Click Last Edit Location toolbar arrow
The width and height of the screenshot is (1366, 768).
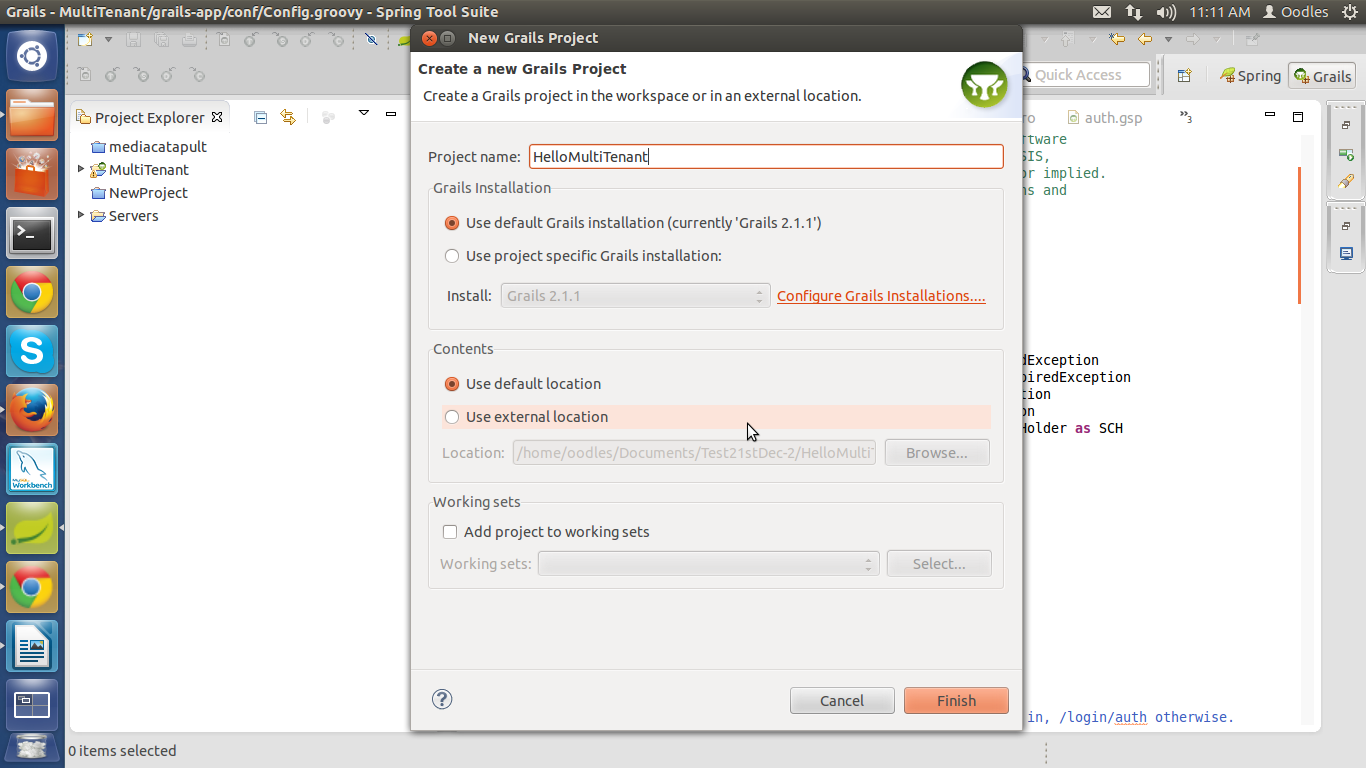click(1117, 40)
